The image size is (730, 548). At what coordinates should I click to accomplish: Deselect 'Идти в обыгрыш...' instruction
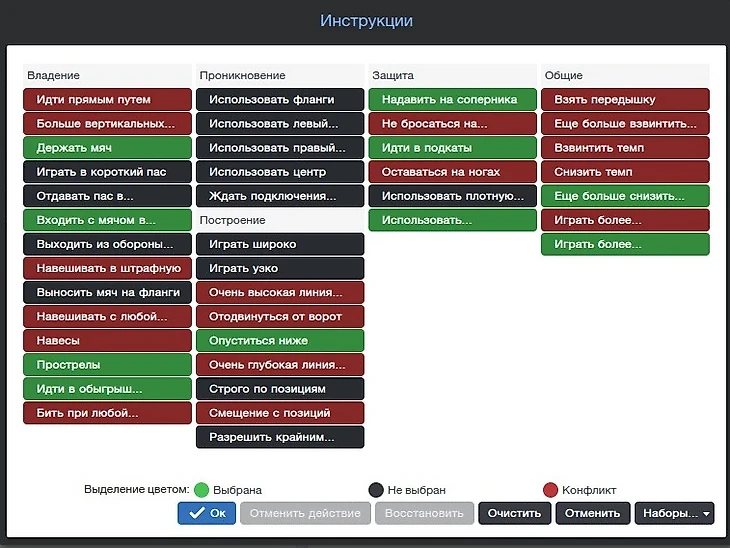coord(107,389)
